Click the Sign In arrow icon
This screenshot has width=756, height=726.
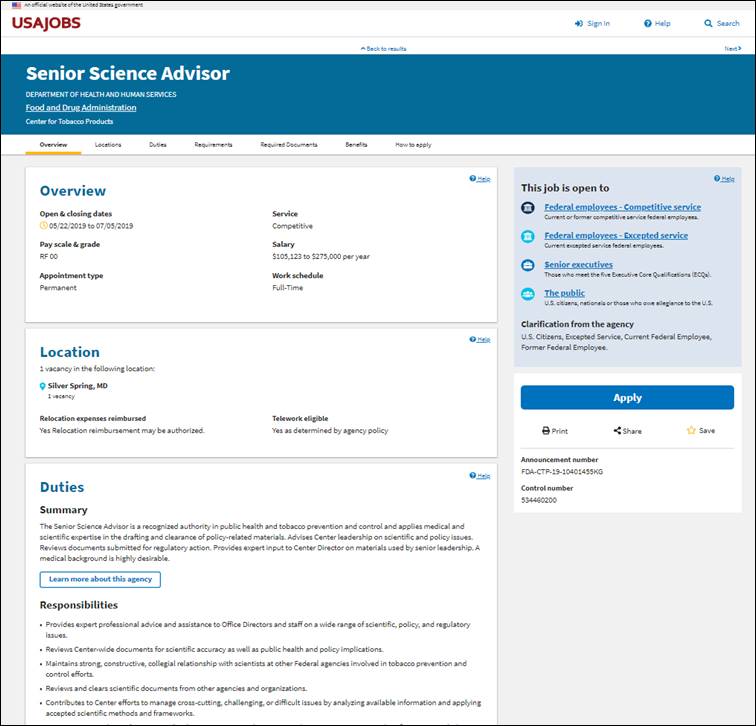point(579,23)
